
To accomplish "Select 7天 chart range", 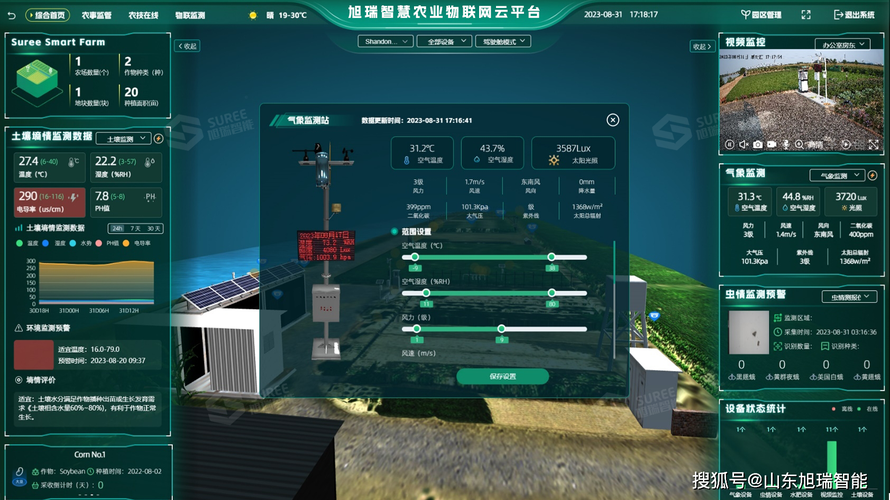I will point(135,228).
